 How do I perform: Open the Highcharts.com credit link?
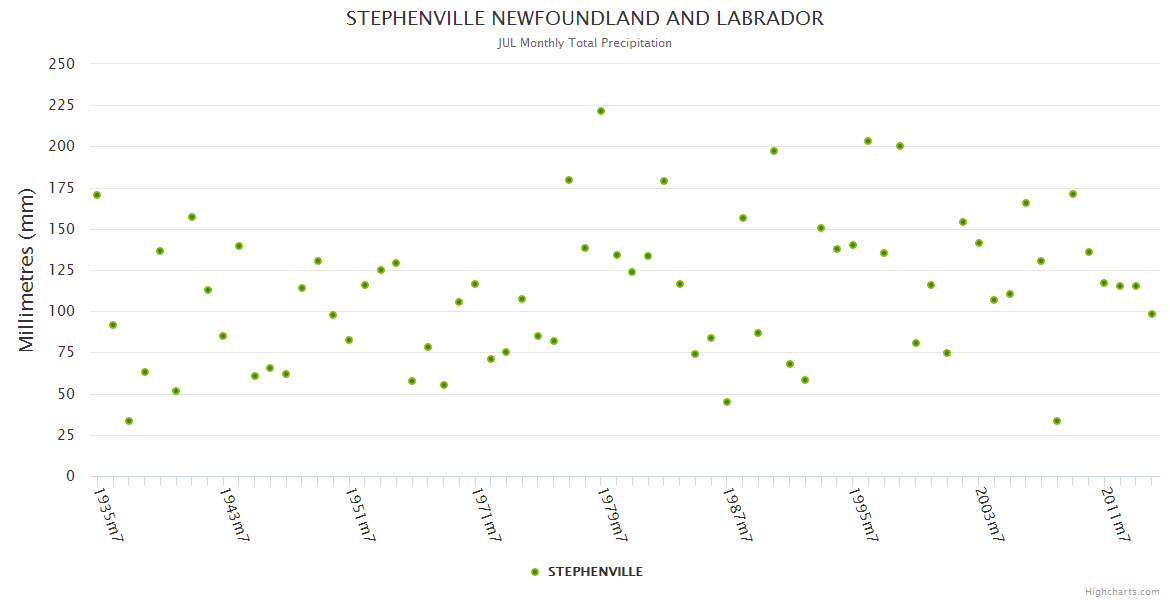click(x=1122, y=591)
